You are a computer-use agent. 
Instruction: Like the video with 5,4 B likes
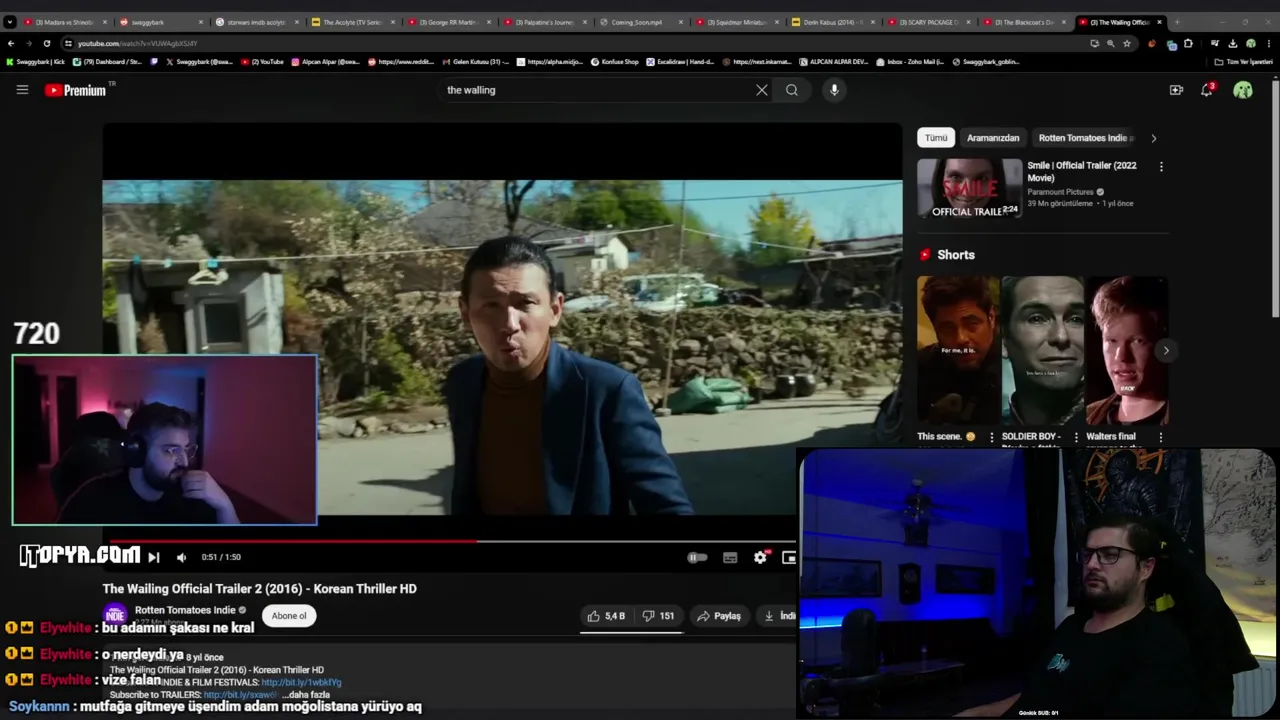[607, 616]
